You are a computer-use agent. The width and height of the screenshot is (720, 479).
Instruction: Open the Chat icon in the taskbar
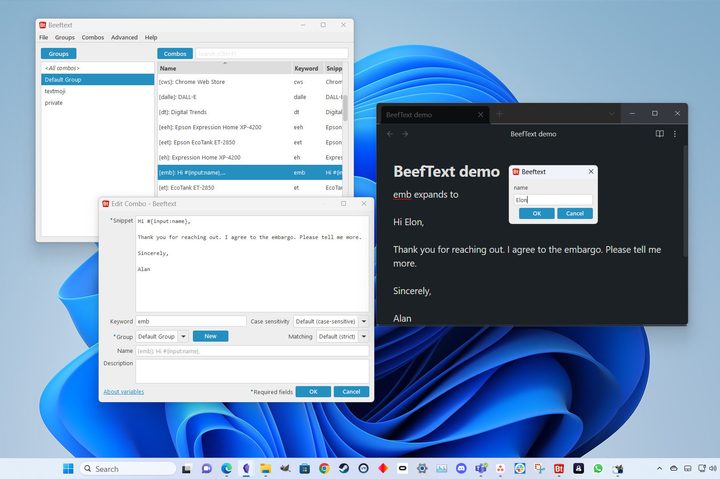pos(207,468)
